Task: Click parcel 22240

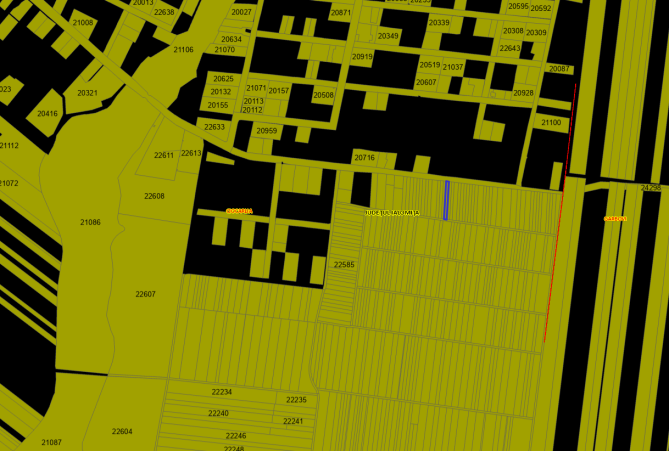Action: point(218,413)
